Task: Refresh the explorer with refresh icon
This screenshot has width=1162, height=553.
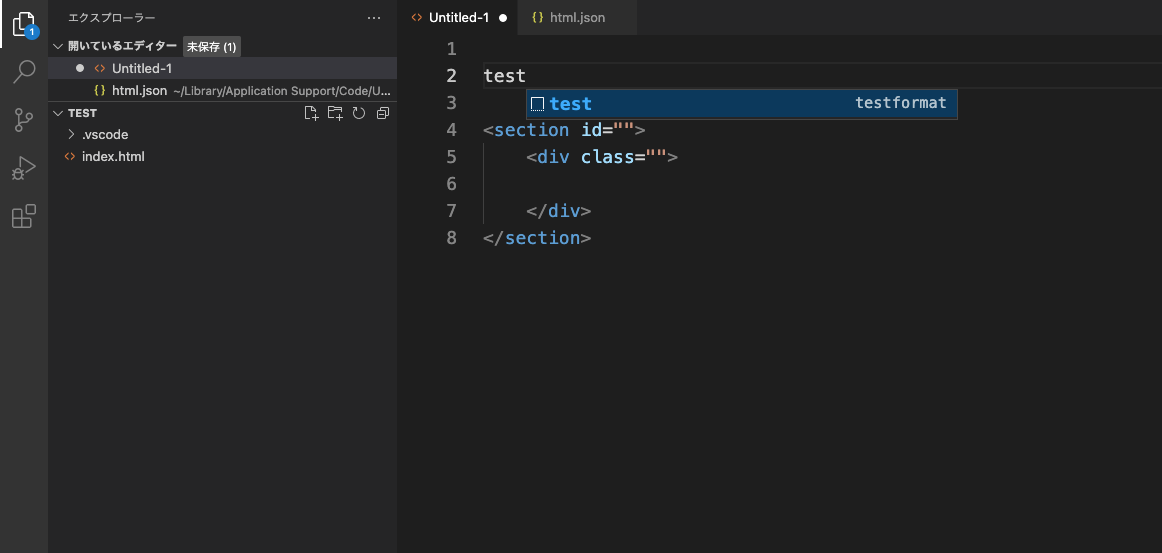Action: 359,113
